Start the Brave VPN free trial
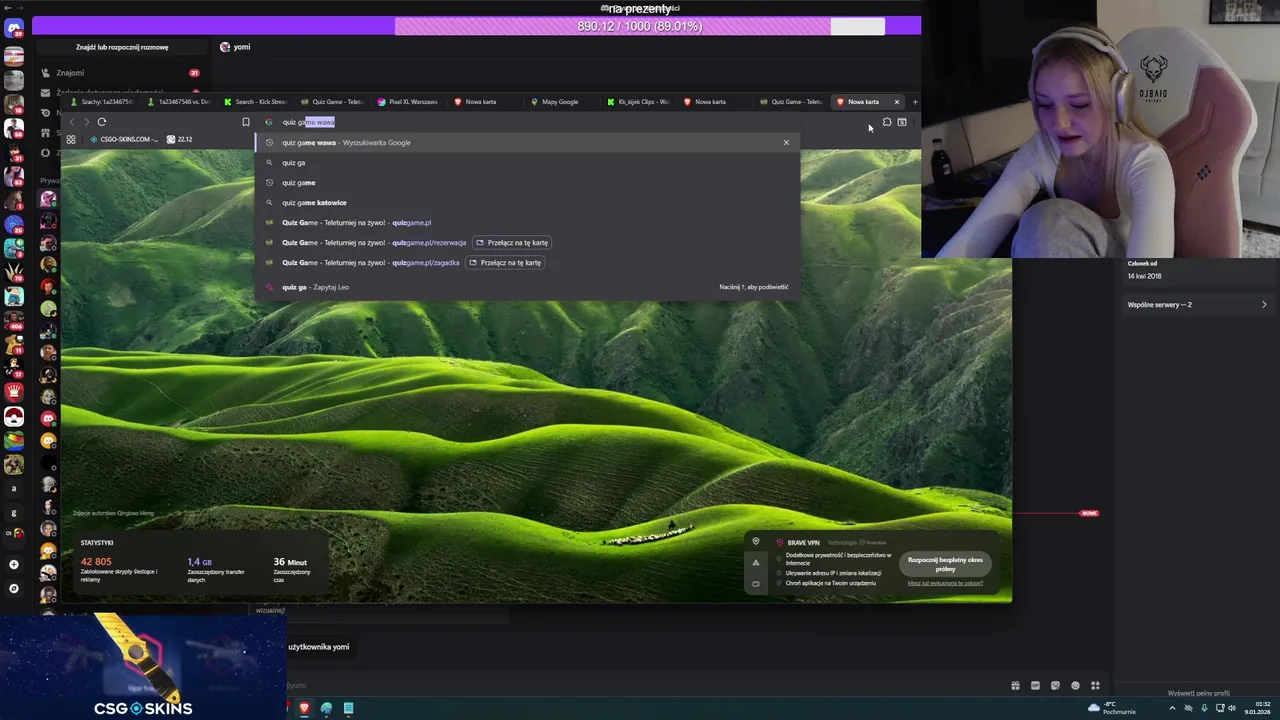This screenshot has height=720, width=1280. [945, 564]
